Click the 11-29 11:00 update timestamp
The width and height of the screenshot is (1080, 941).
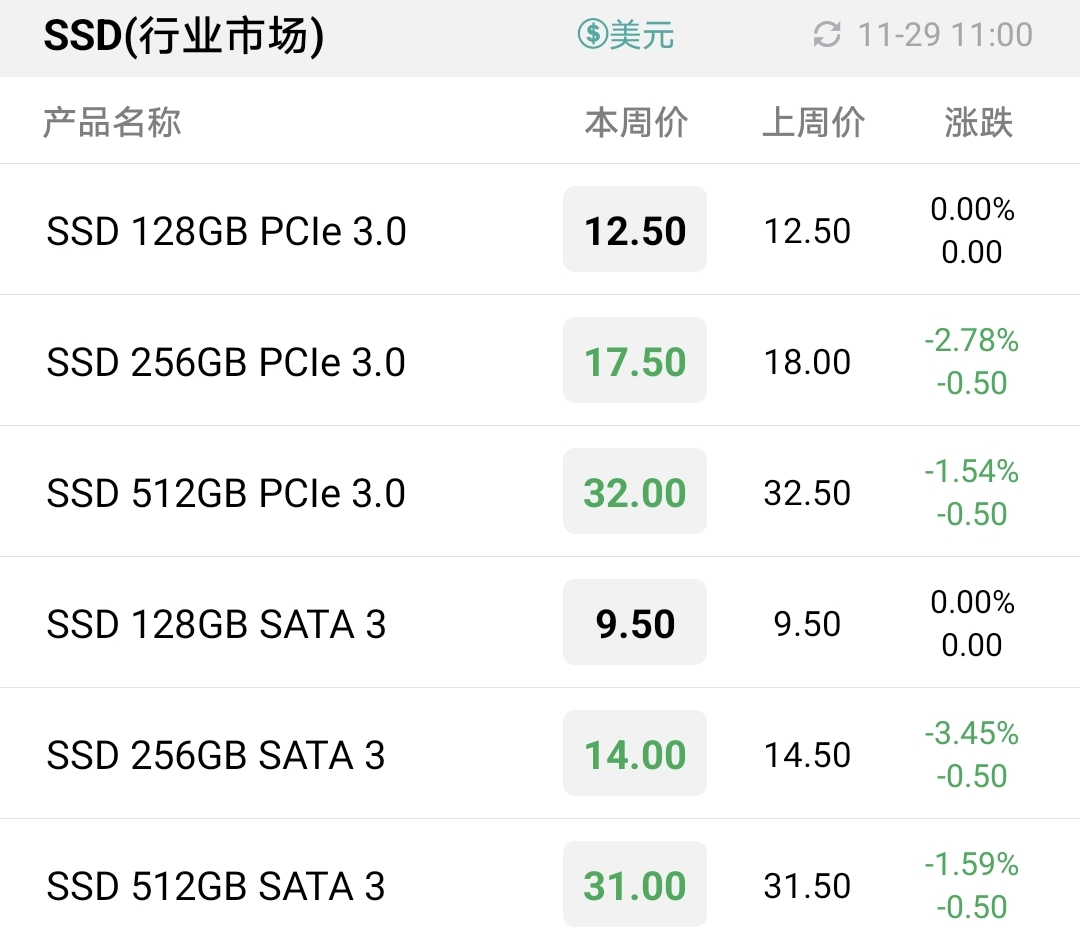click(945, 34)
